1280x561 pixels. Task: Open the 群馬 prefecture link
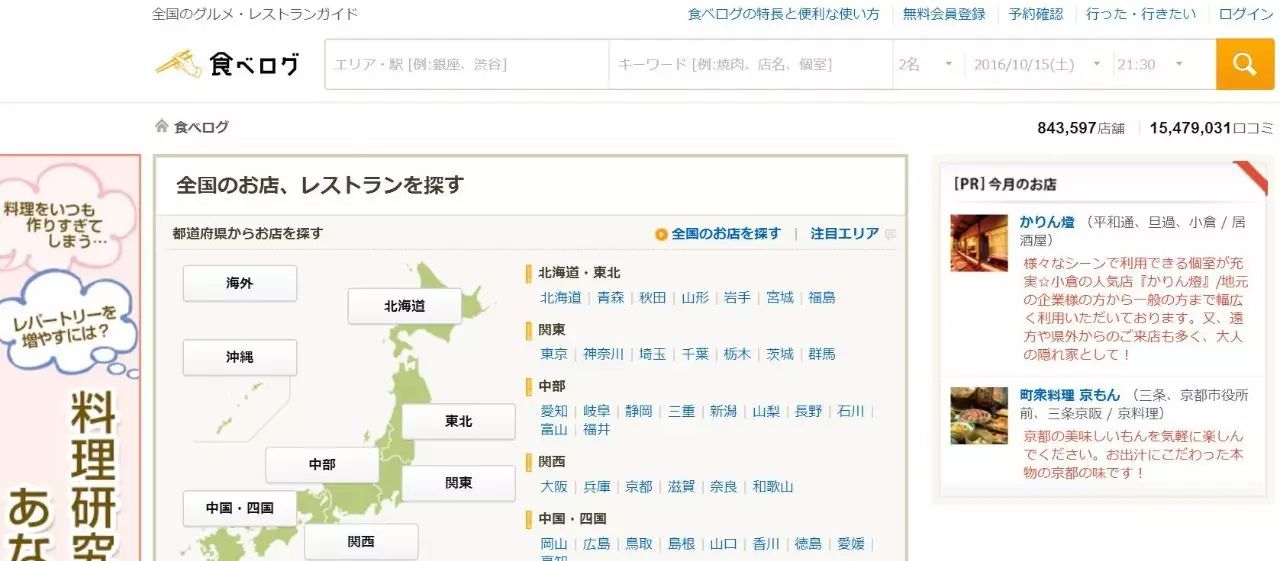pos(822,354)
